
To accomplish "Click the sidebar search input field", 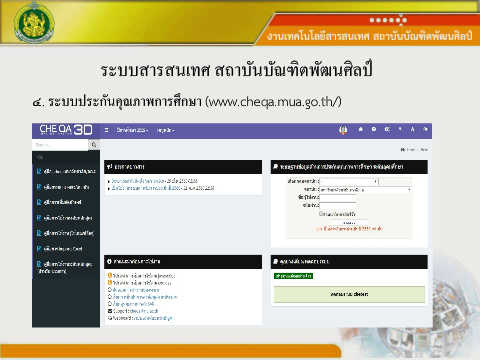I will 61,145.
